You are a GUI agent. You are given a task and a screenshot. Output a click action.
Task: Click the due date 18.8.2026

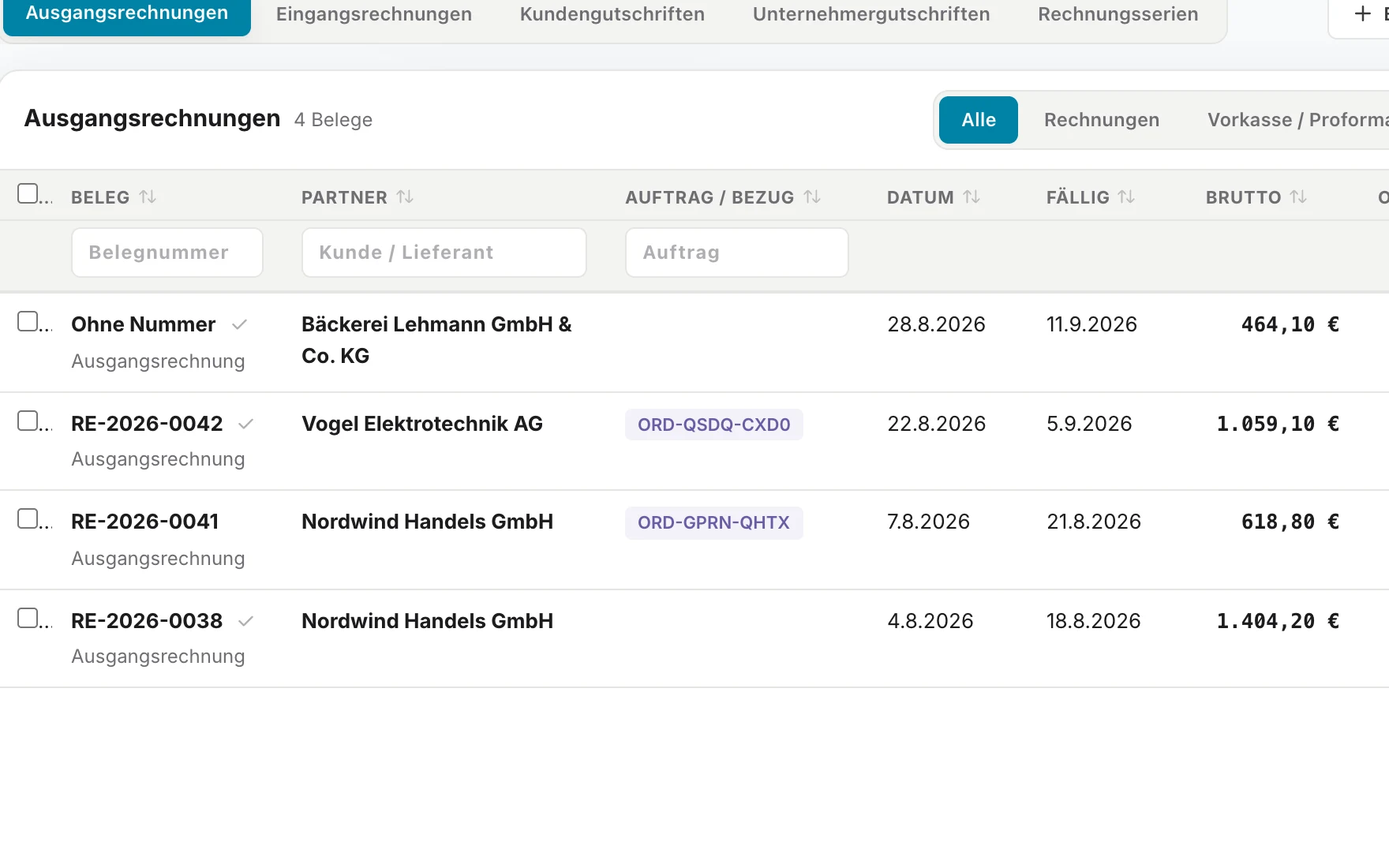pyautogui.click(x=1094, y=621)
